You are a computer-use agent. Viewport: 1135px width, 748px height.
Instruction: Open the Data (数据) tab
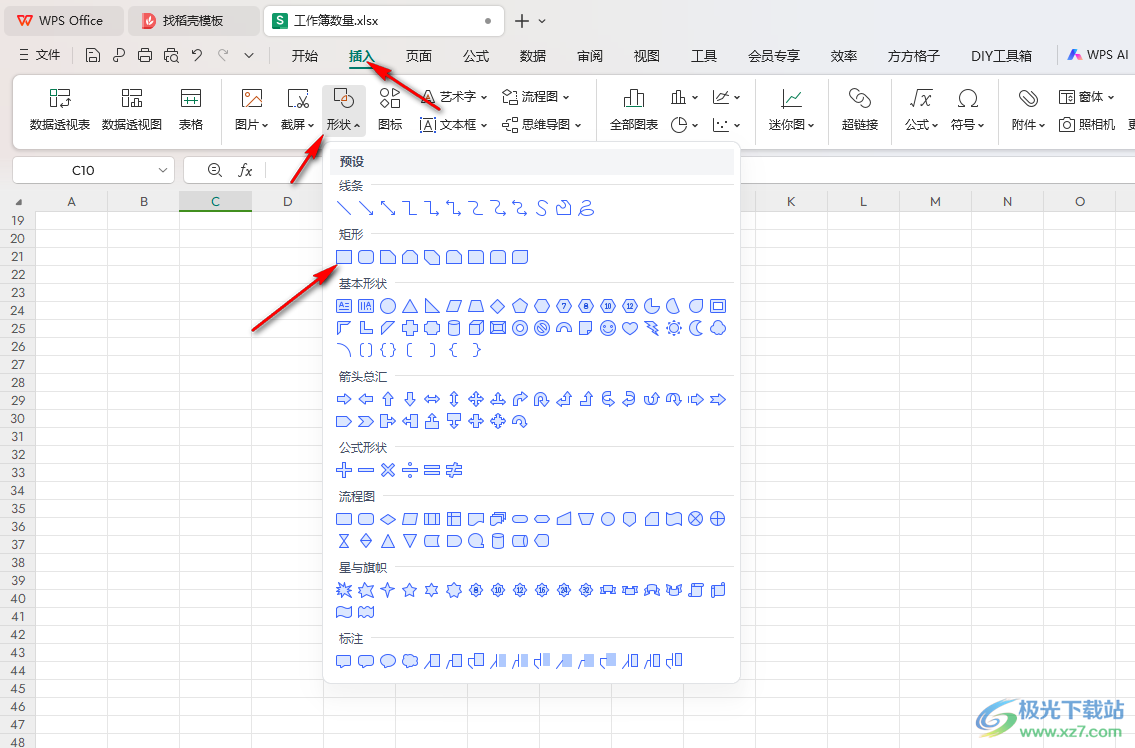click(533, 56)
